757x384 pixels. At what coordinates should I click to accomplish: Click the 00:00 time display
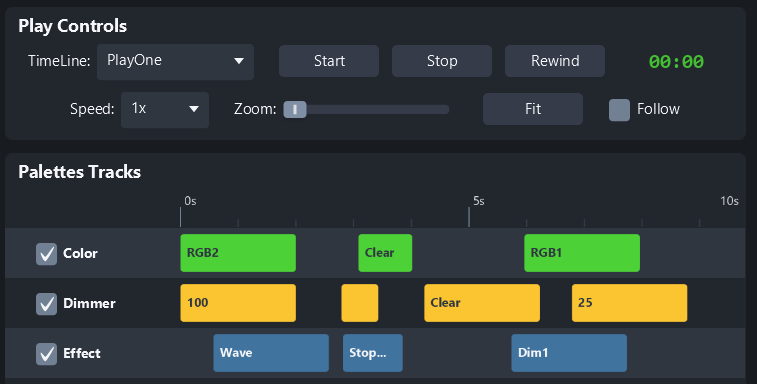[676, 62]
